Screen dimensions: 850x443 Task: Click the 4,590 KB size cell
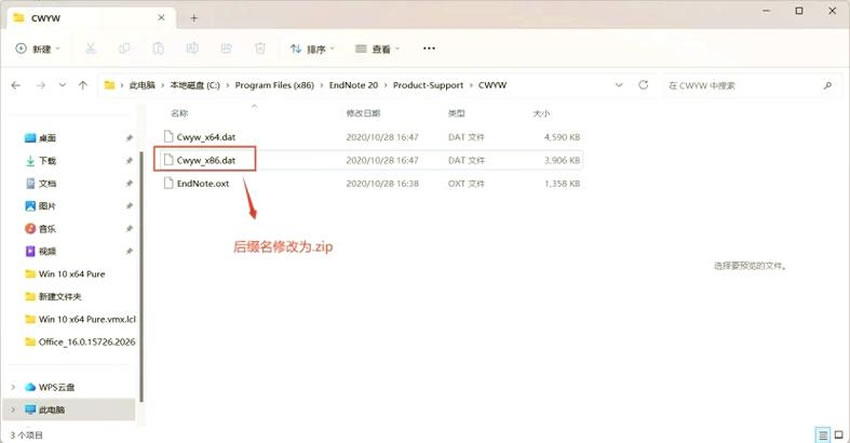[x=562, y=137]
